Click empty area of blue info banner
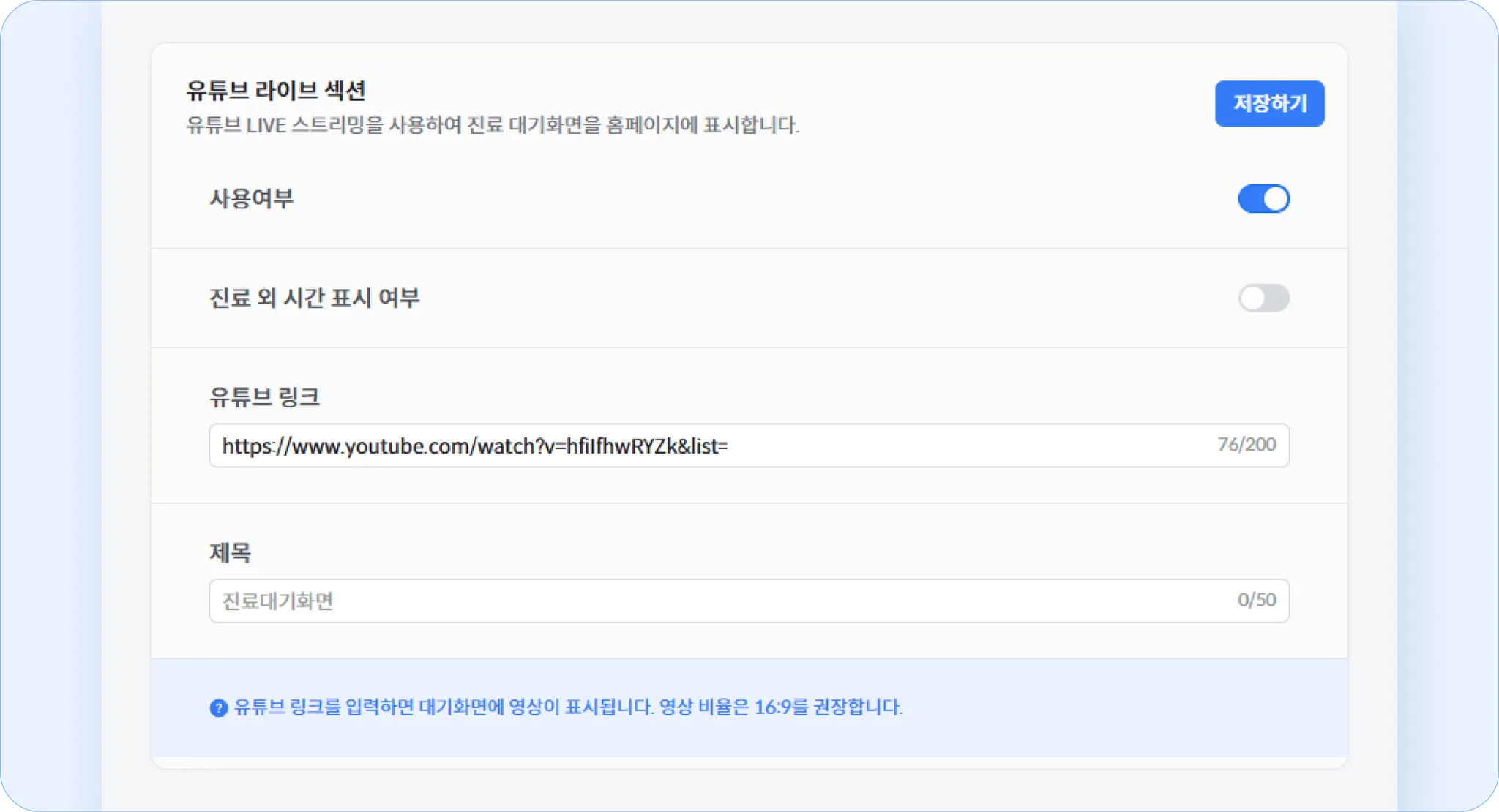The height and width of the screenshot is (812, 1499). click(1134, 708)
